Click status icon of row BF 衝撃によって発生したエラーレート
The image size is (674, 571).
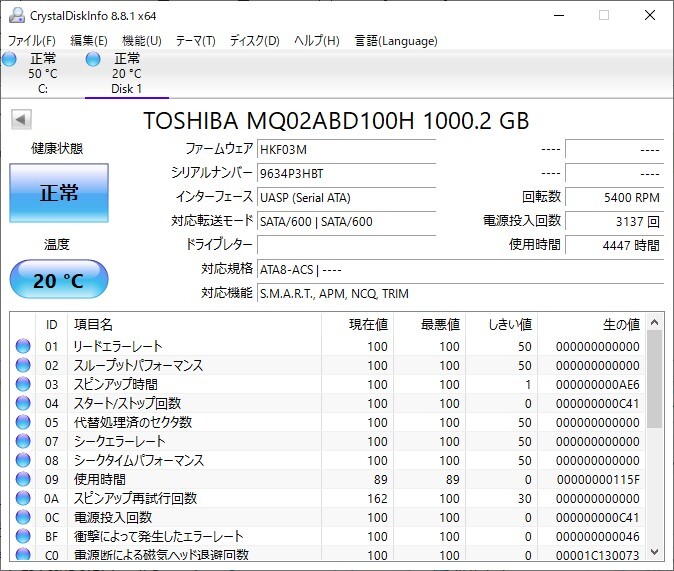(23, 536)
